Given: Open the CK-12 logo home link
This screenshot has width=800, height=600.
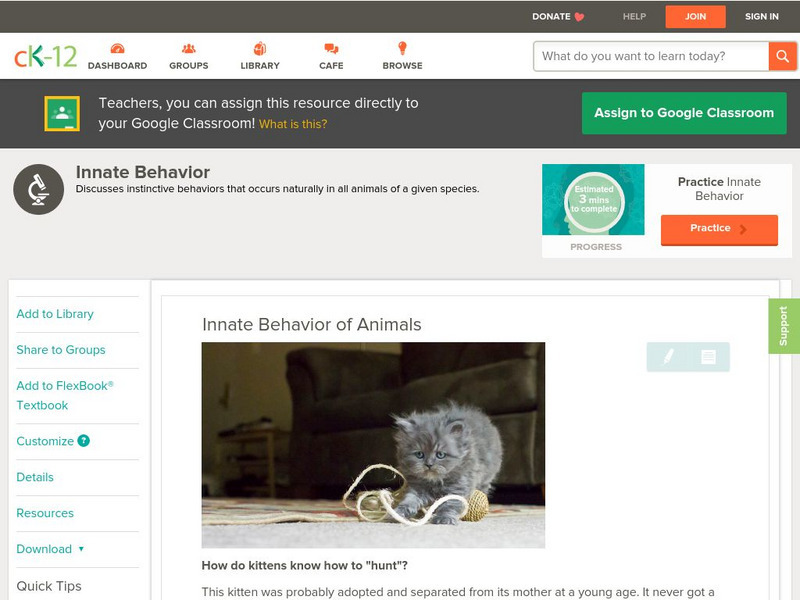Looking at the screenshot, I should coord(45,56).
